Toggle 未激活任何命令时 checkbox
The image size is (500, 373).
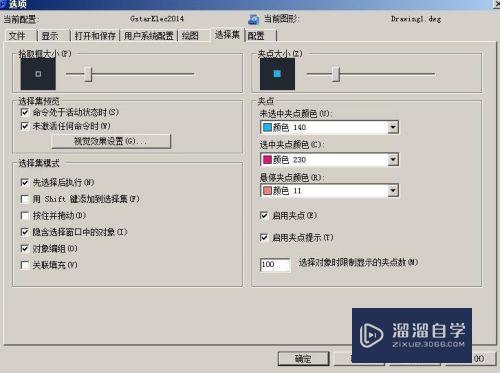pos(25,126)
